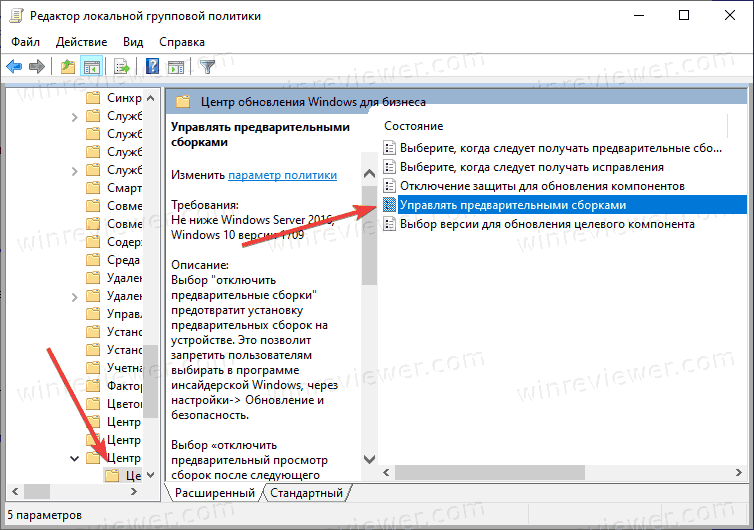Open the Вид menu
The height and width of the screenshot is (530, 754).
point(133,42)
